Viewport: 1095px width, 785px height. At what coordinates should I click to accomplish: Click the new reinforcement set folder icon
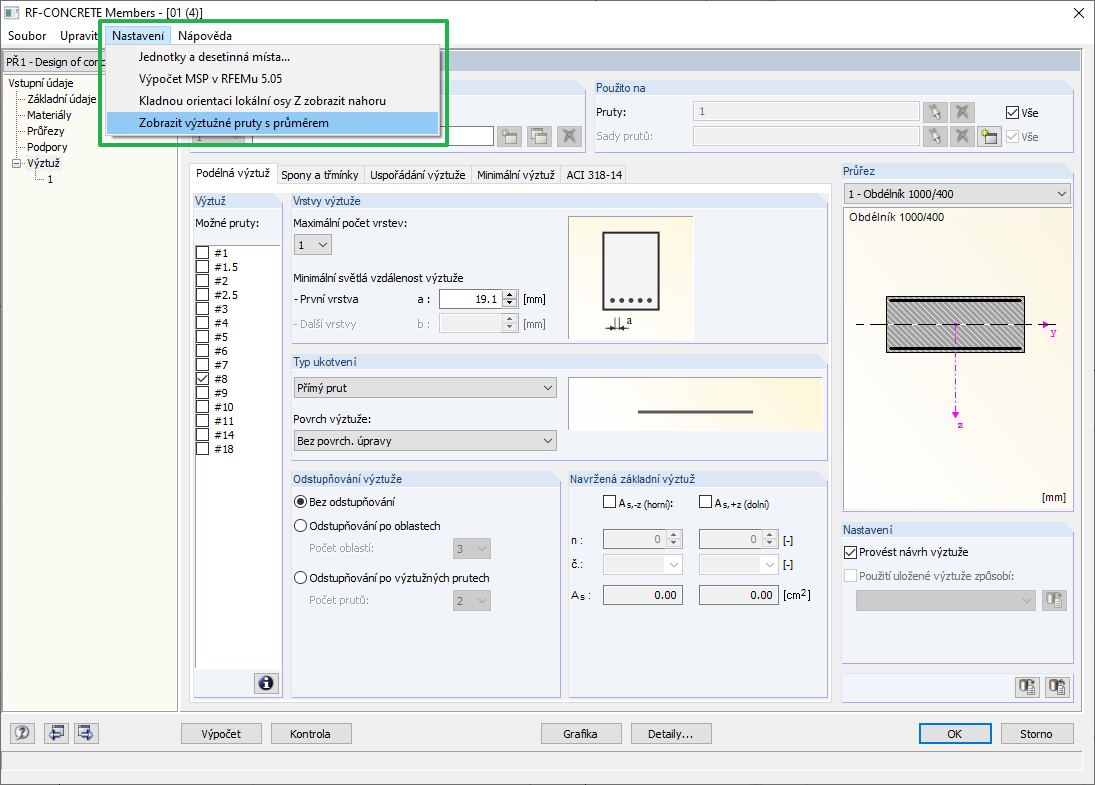[510, 136]
